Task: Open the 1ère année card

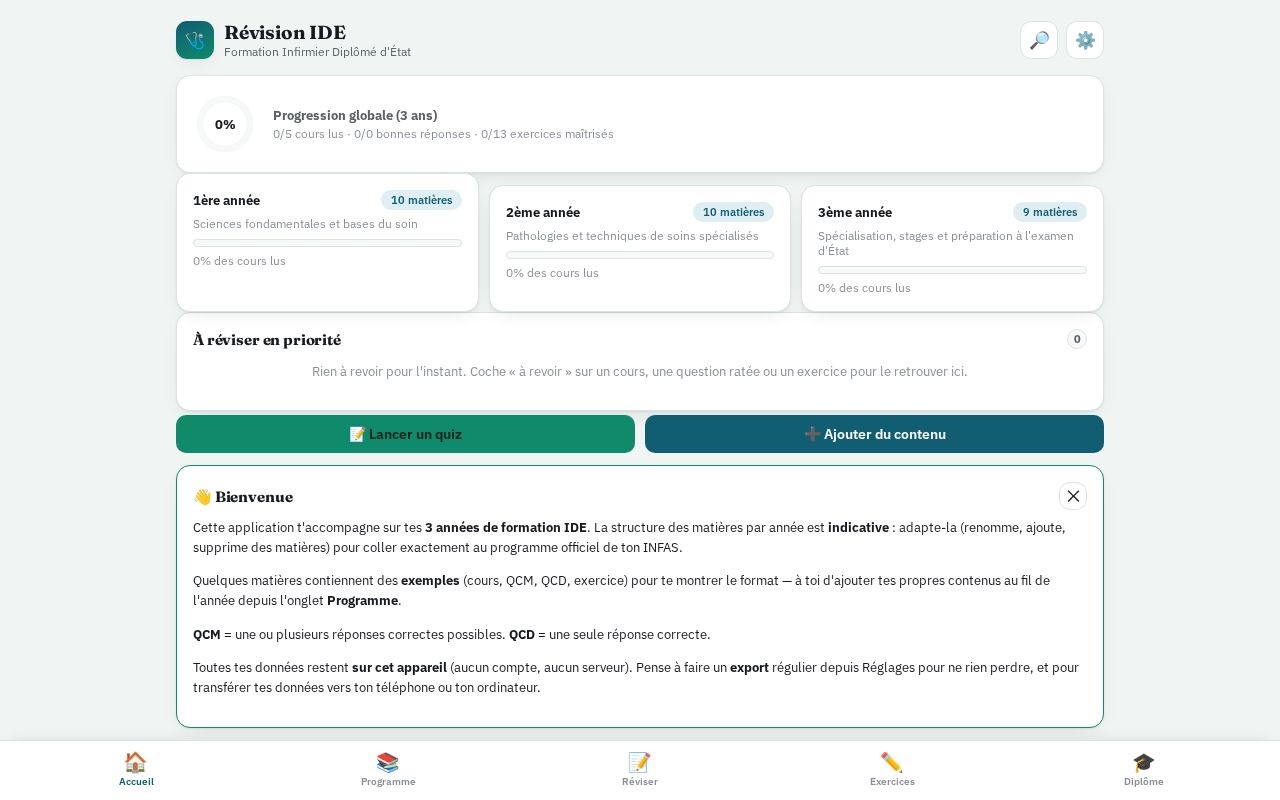Action: pyautogui.click(x=327, y=243)
